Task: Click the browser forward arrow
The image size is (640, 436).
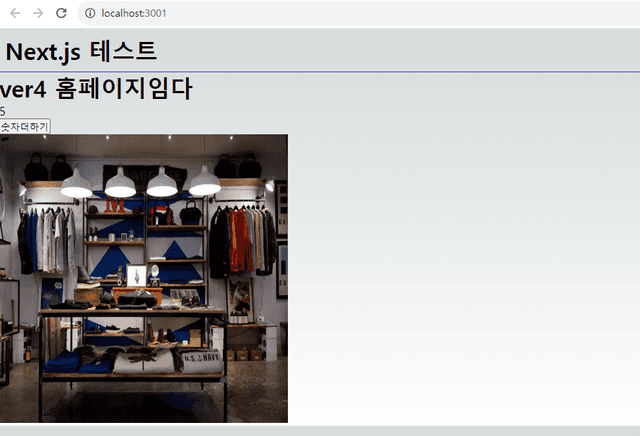Action: pyautogui.click(x=38, y=13)
